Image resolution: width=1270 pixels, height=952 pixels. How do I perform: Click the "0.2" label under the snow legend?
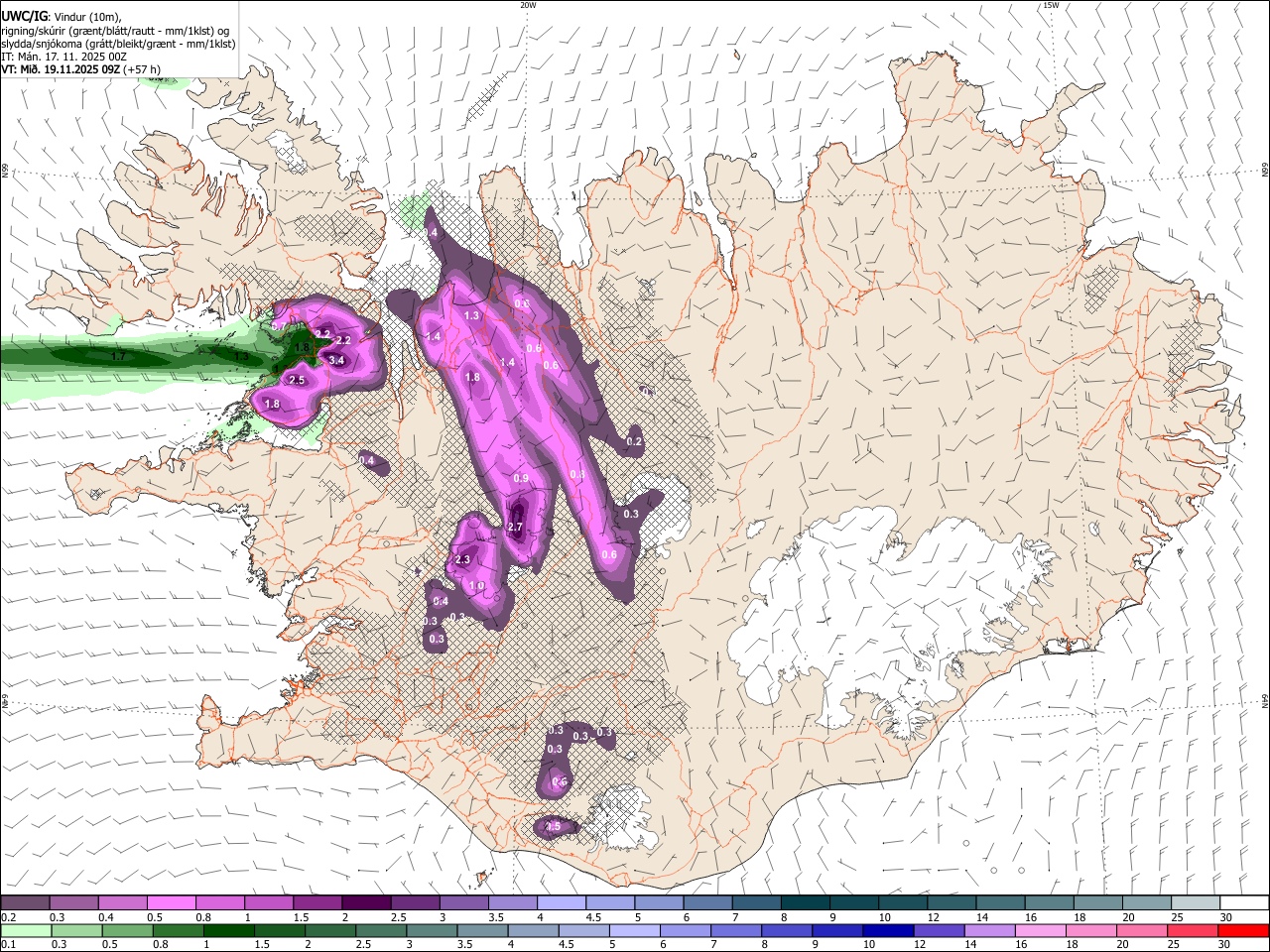(x=8, y=917)
